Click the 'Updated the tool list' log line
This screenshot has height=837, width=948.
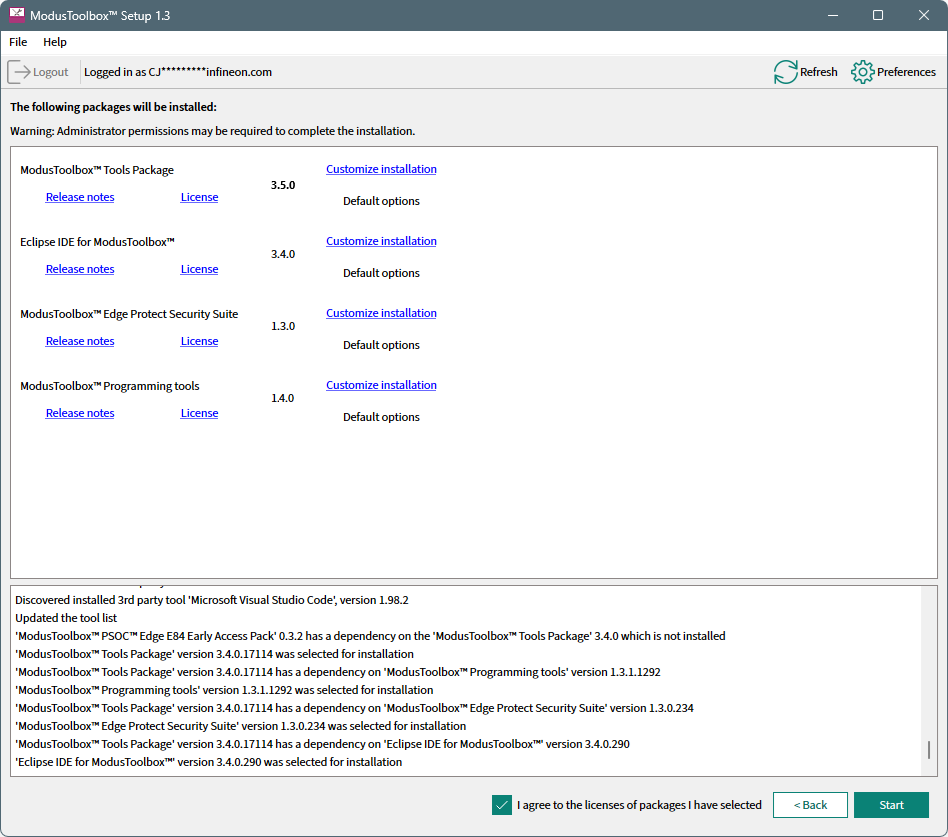66,618
